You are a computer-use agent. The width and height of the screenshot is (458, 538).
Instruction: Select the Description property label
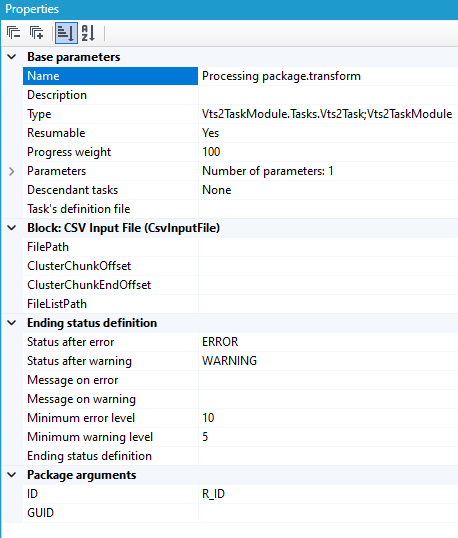(x=57, y=95)
